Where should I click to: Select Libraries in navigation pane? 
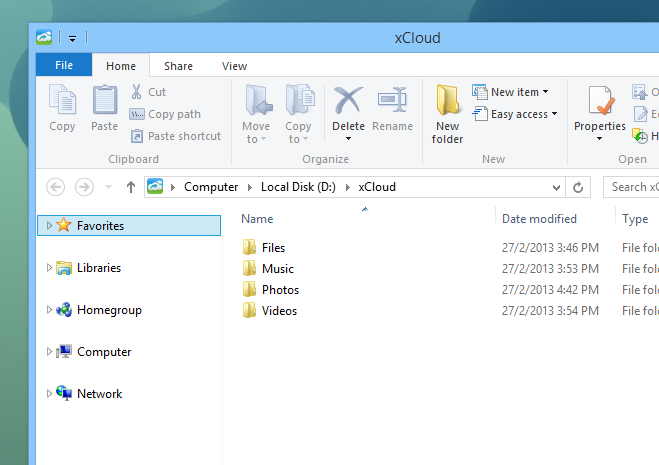click(99, 268)
